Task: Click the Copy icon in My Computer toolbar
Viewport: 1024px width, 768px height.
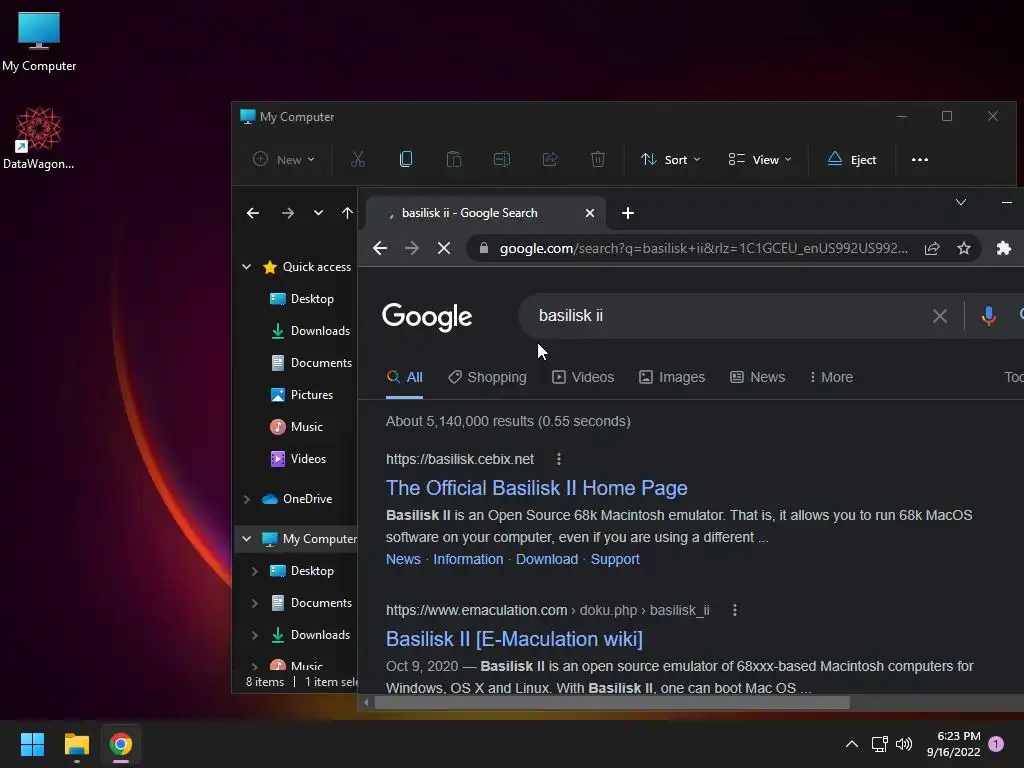Action: tap(406, 159)
